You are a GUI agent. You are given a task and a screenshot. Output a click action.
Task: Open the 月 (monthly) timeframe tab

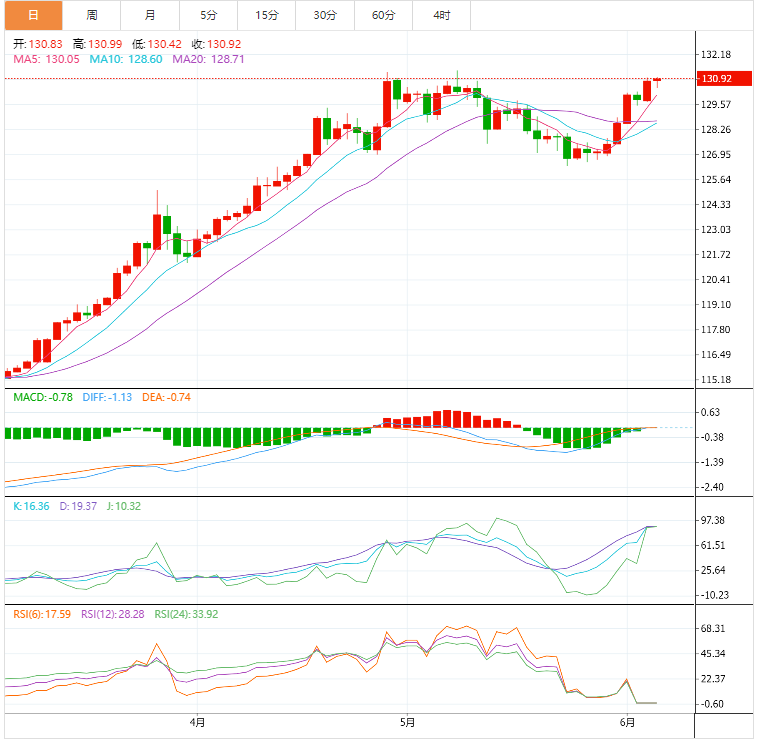pos(150,15)
